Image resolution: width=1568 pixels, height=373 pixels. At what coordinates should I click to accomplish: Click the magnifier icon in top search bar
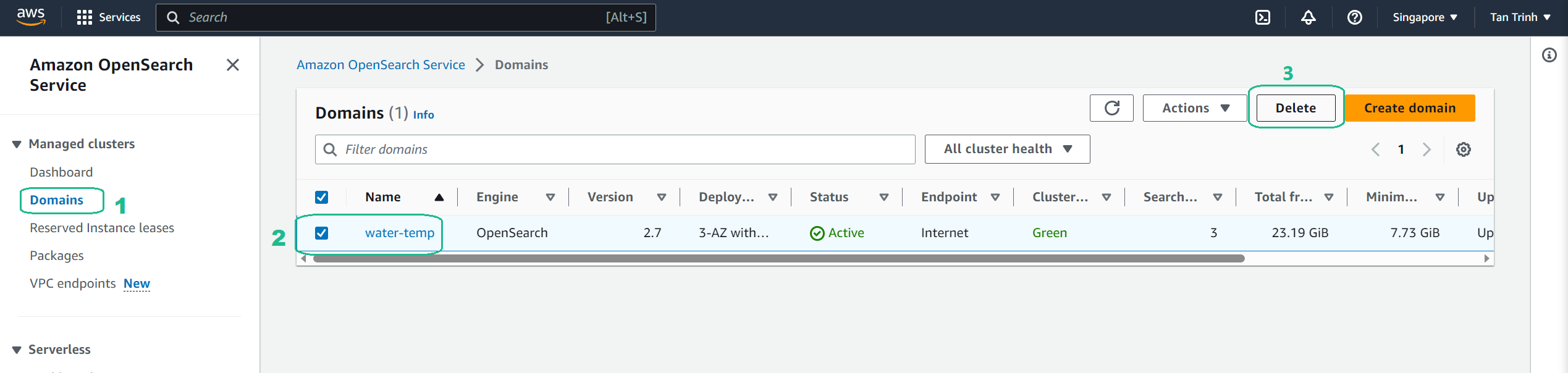click(x=174, y=17)
